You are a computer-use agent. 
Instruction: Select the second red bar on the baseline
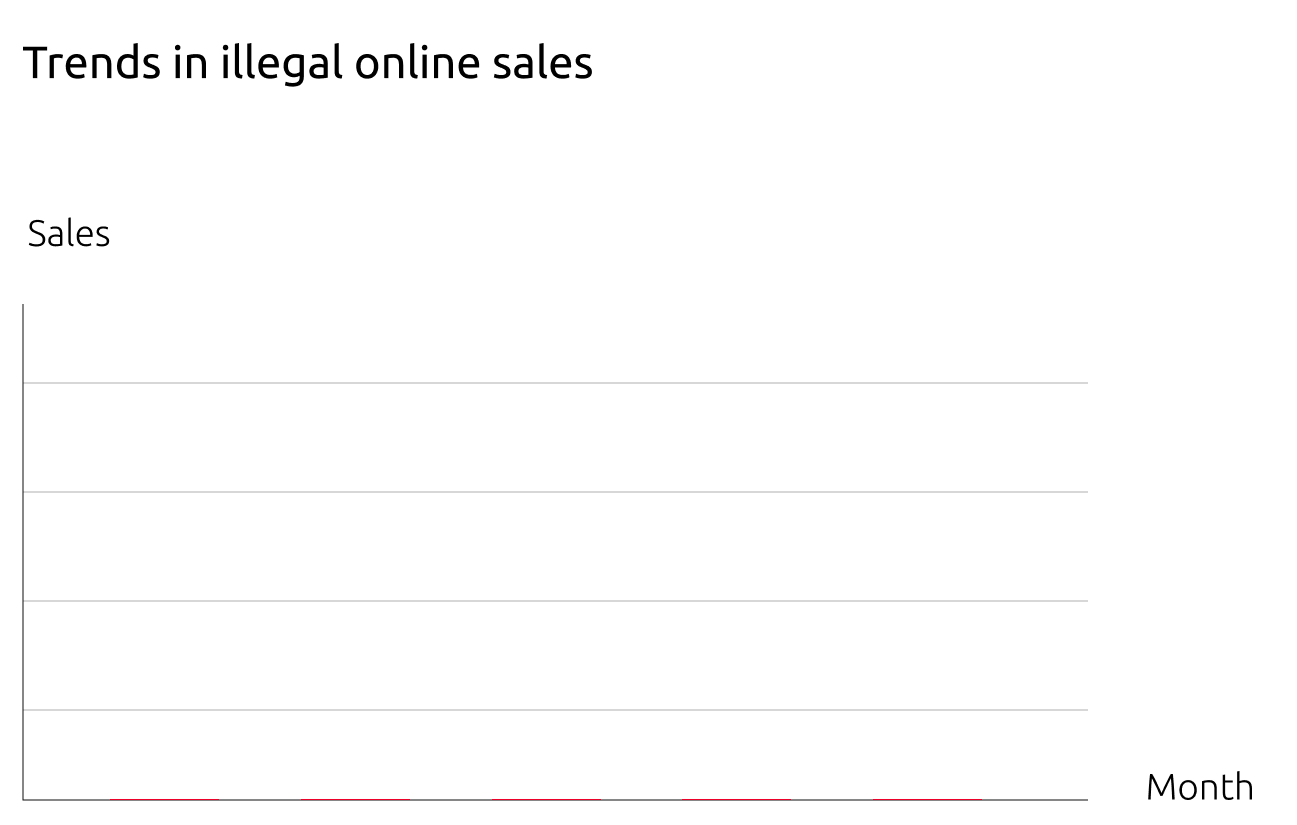pos(355,799)
